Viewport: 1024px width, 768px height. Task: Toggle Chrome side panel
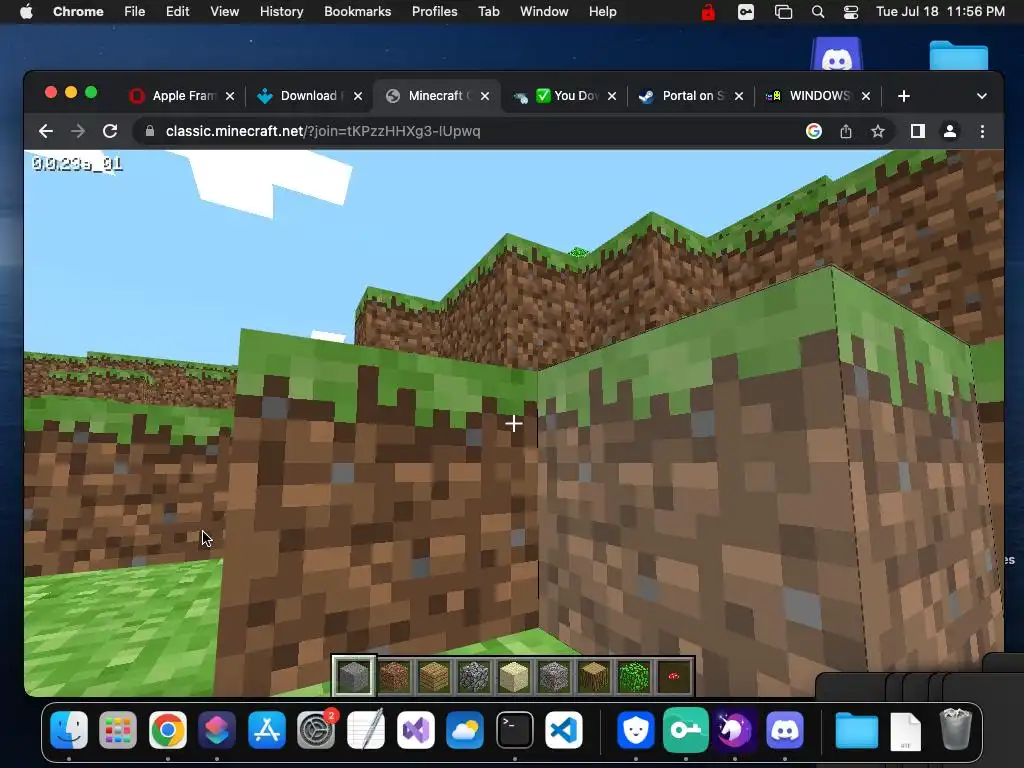pos(918,131)
